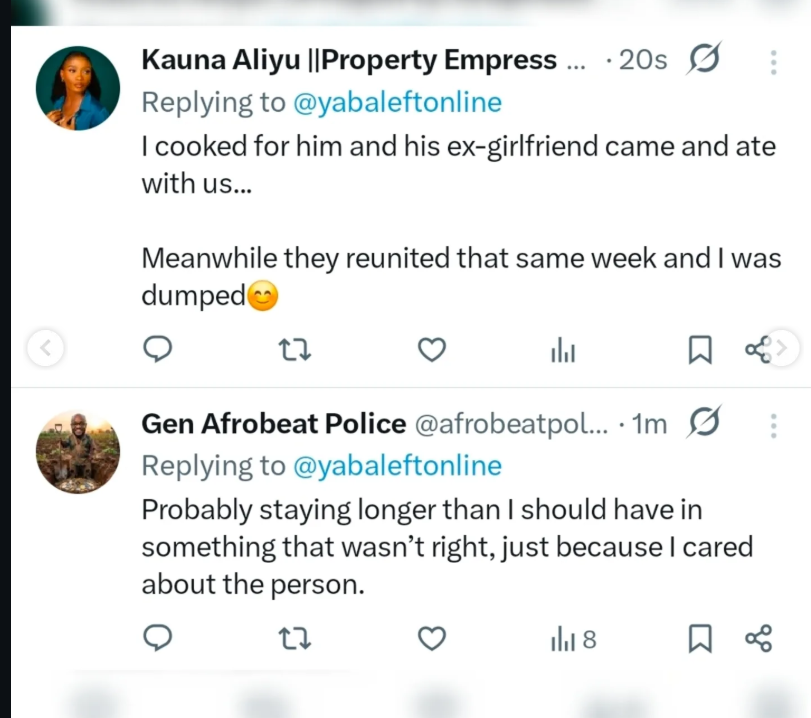The image size is (811, 718).
Task: Open the three-dot menu on Kauna Aliyu's tweet
Action: click(772, 61)
